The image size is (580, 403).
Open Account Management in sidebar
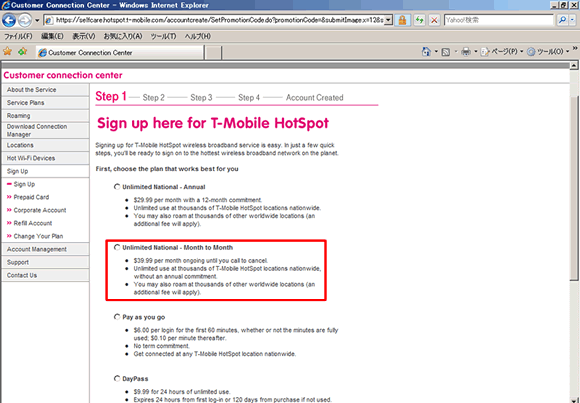45,249
